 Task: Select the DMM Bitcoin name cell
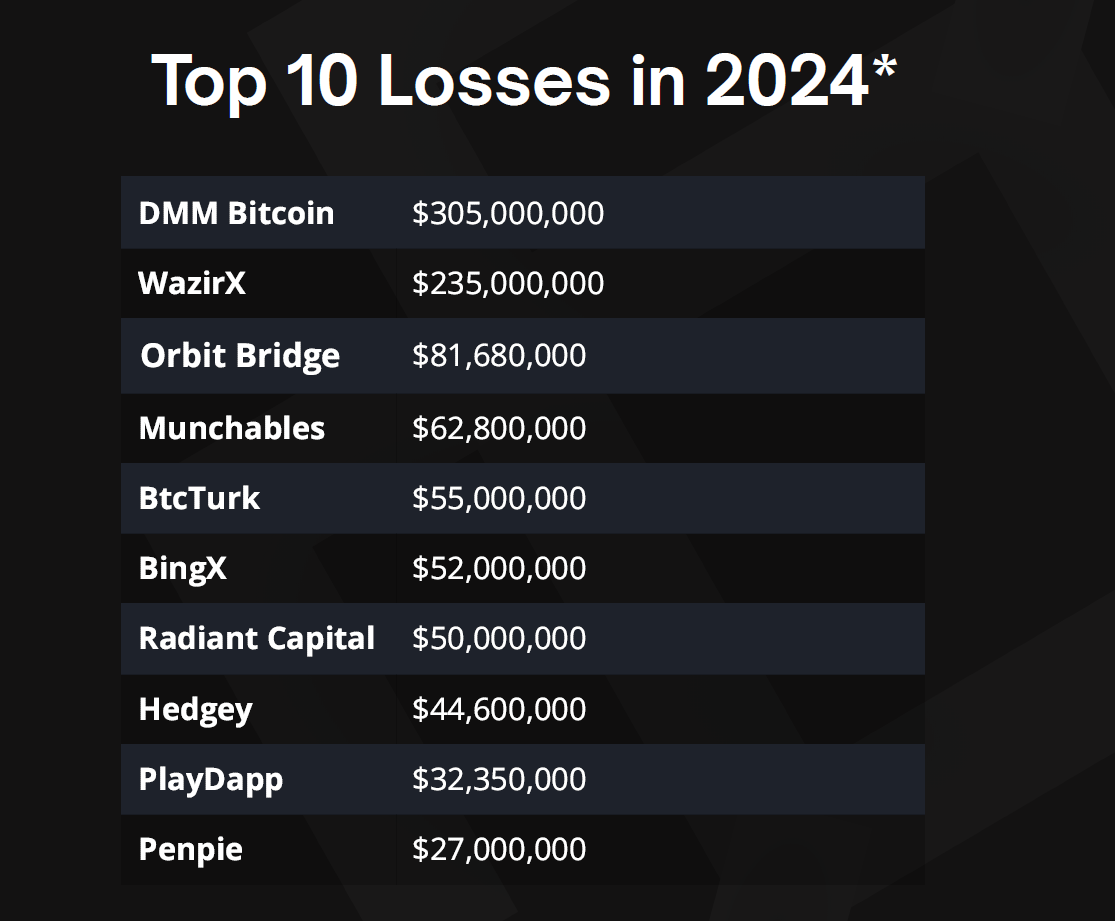236,213
